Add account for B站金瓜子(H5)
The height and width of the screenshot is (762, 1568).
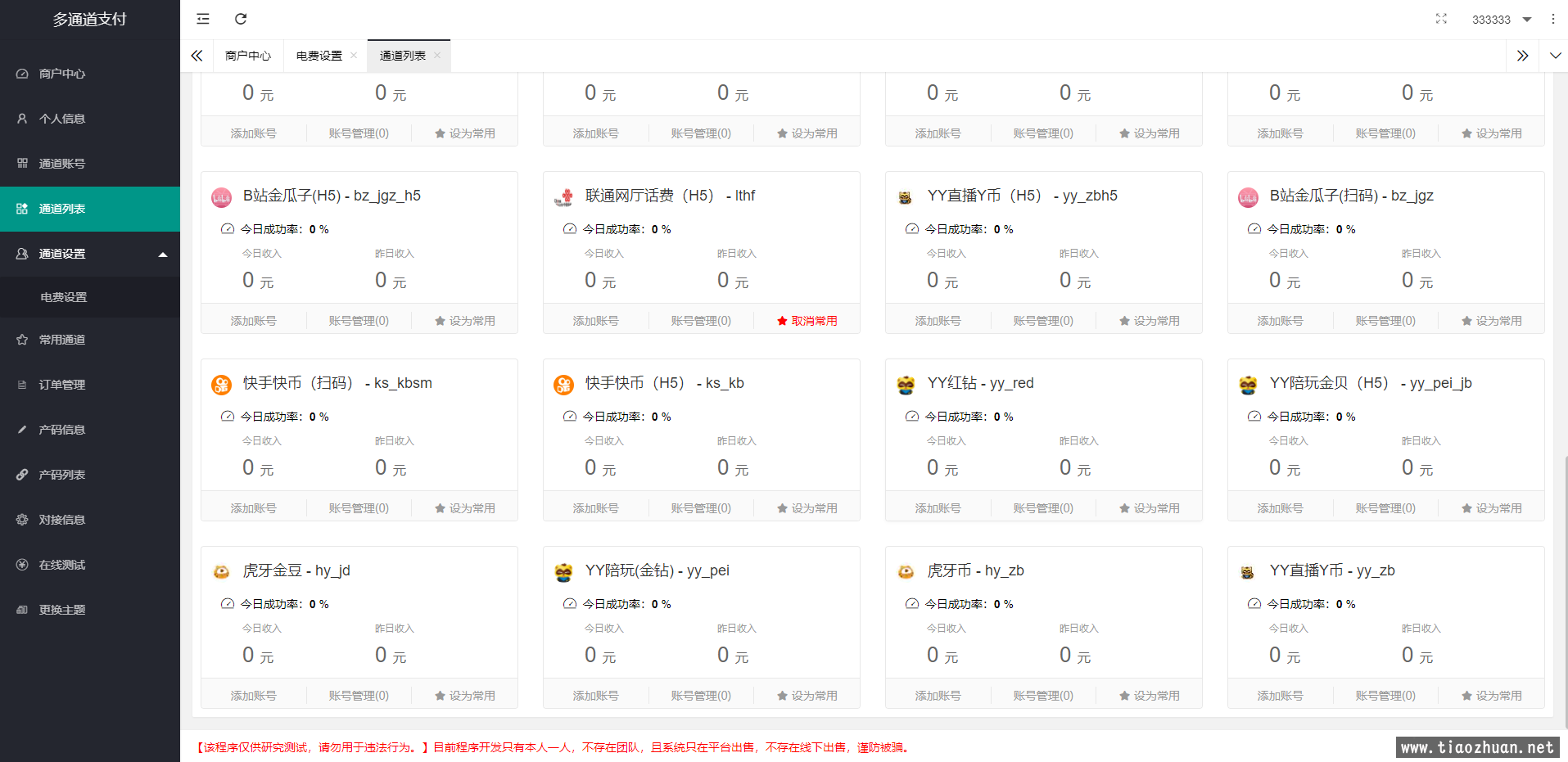pos(253,321)
